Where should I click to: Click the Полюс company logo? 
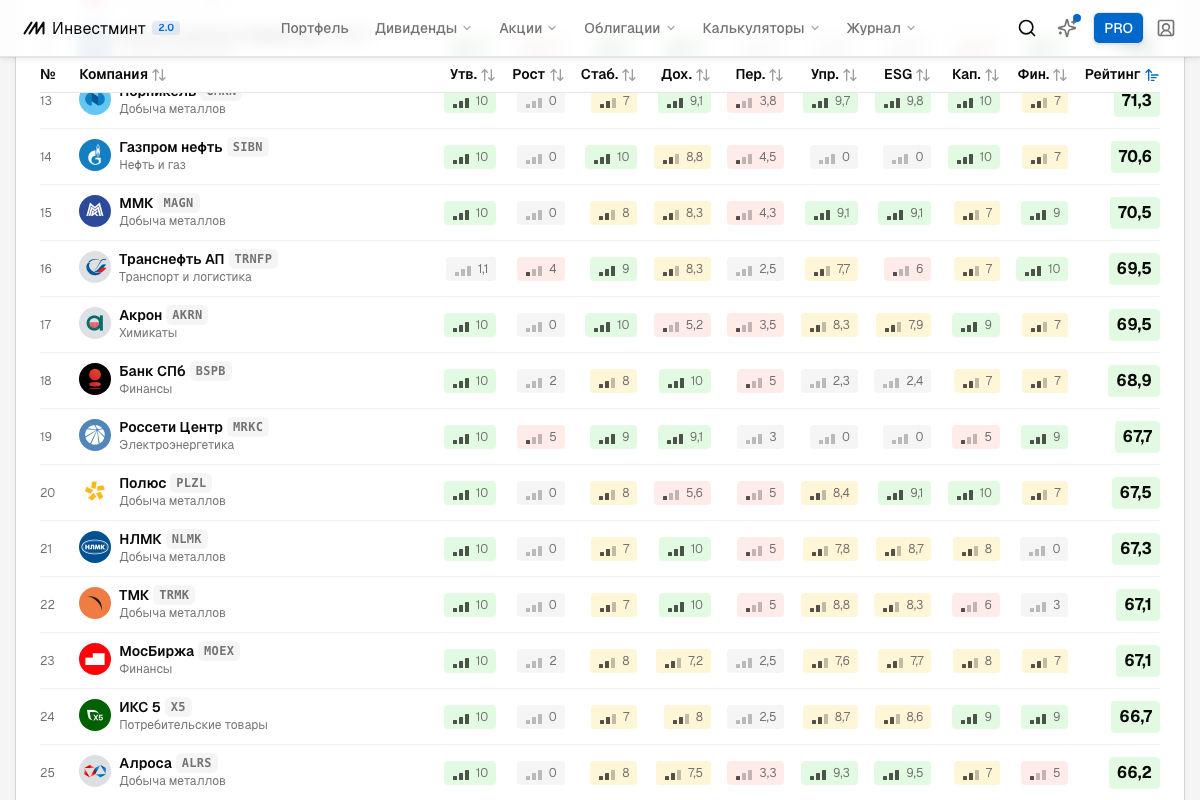pyautogui.click(x=95, y=491)
